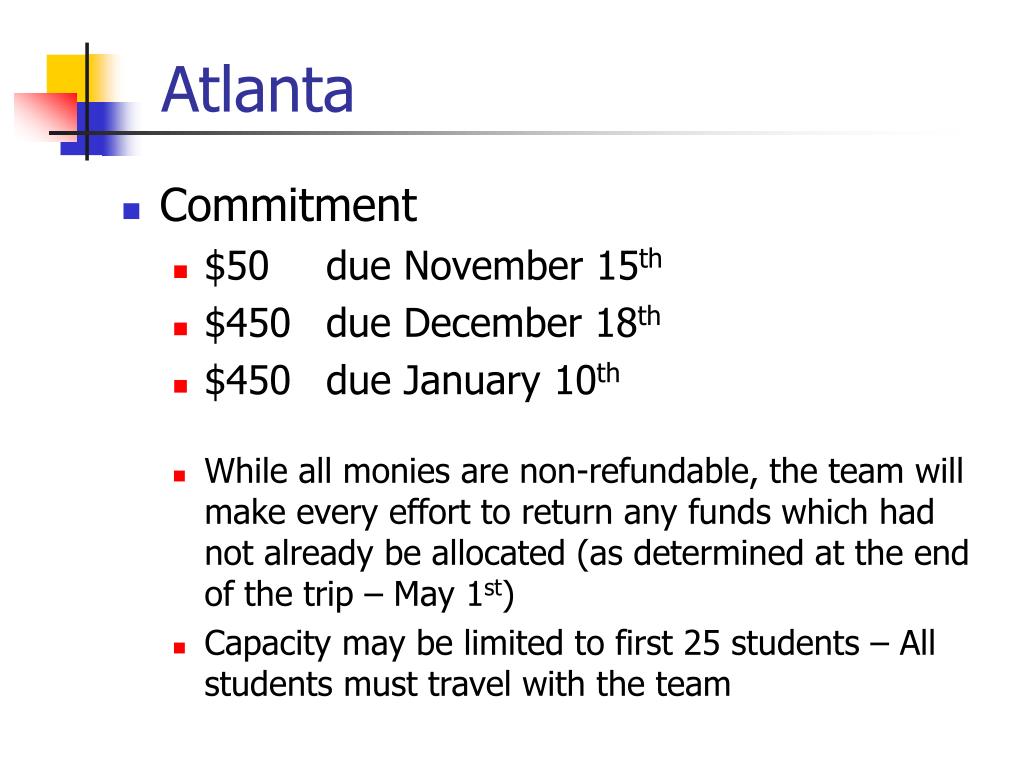Click the red bullet before $50

pos(181,271)
